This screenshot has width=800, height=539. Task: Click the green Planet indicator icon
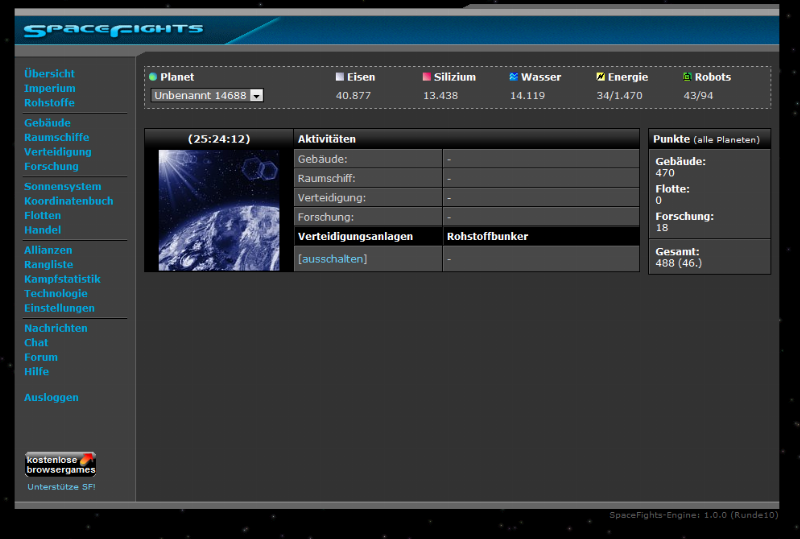[x=153, y=77]
